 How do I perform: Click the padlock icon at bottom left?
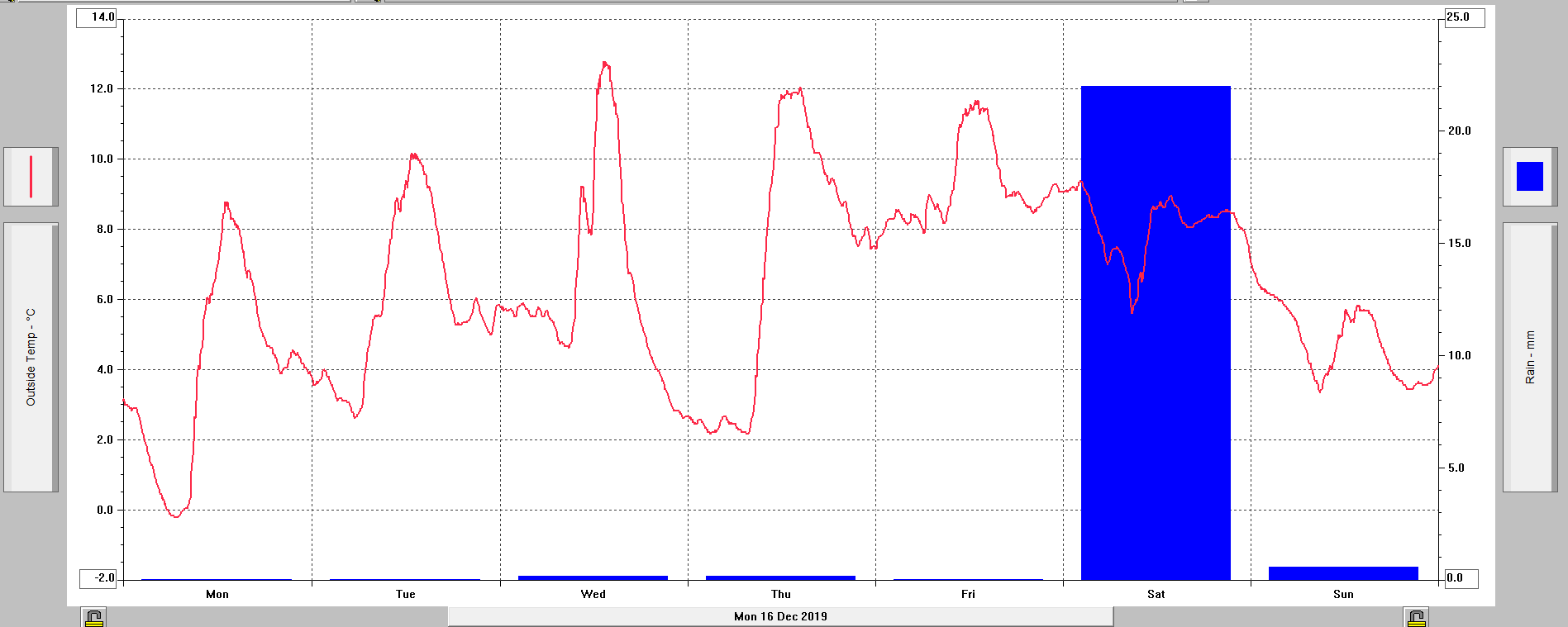[93, 617]
